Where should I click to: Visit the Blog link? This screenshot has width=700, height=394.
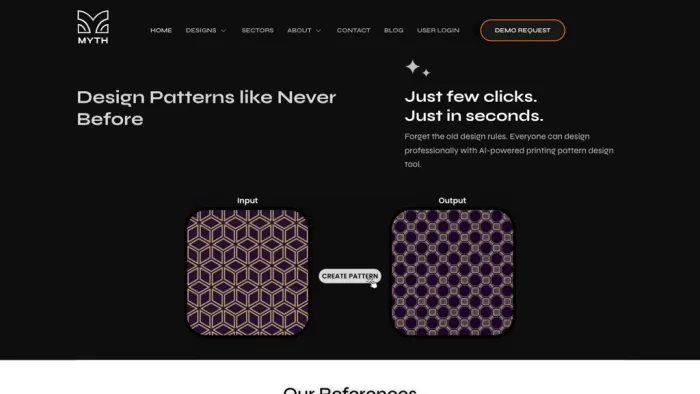pos(394,30)
